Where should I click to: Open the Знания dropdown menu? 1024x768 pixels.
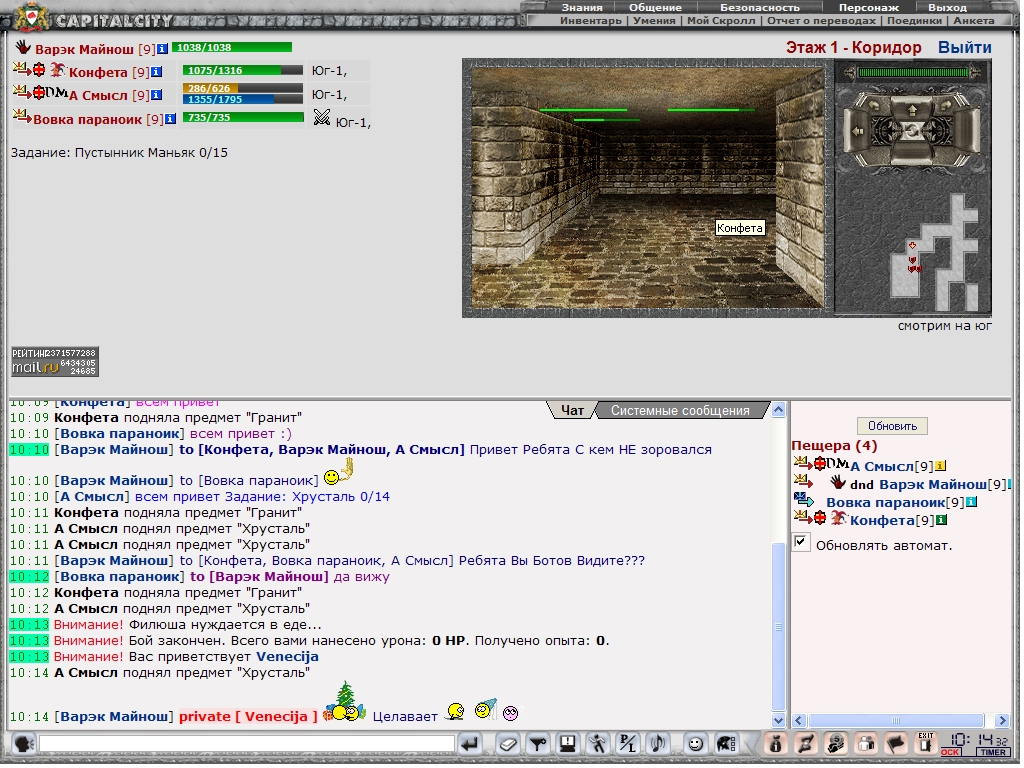tap(582, 7)
